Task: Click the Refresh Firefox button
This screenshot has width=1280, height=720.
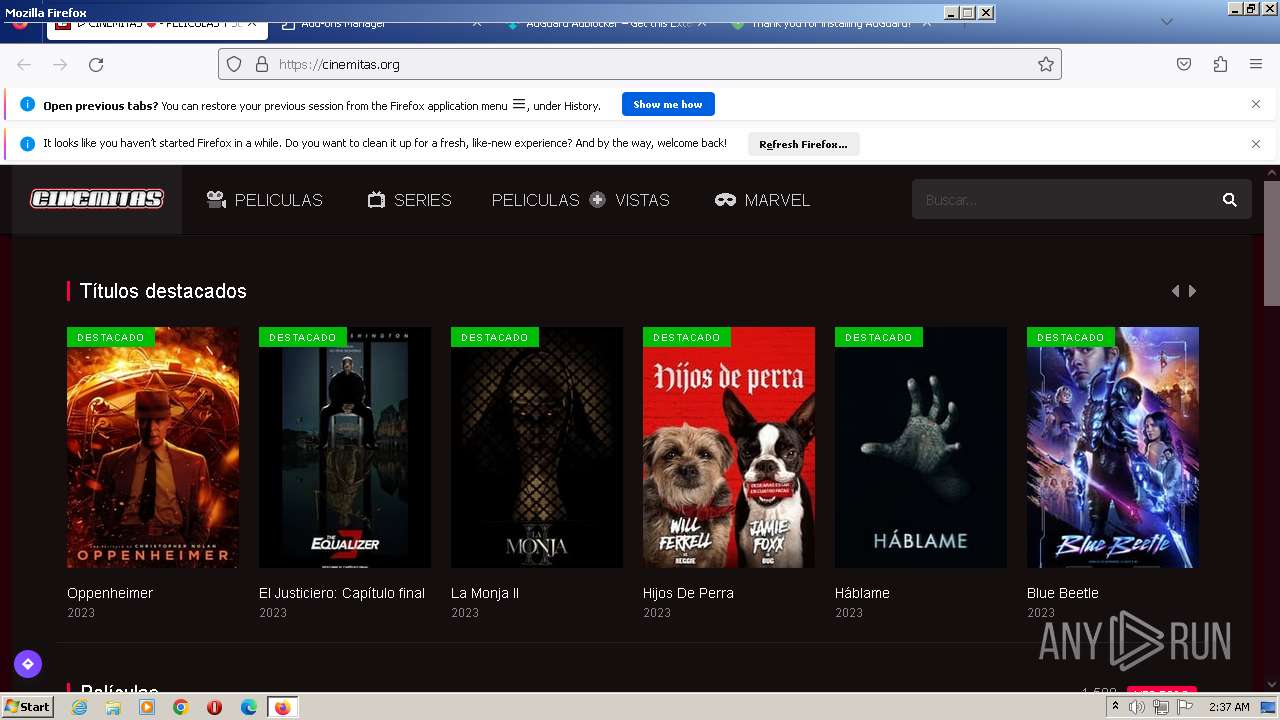Action: click(803, 144)
